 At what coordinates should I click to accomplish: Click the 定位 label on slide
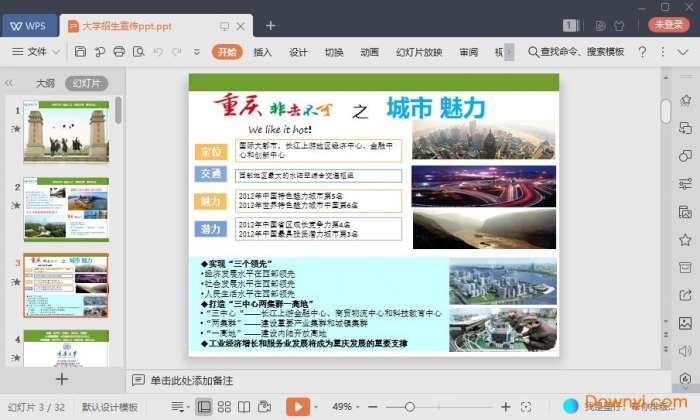click(211, 151)
